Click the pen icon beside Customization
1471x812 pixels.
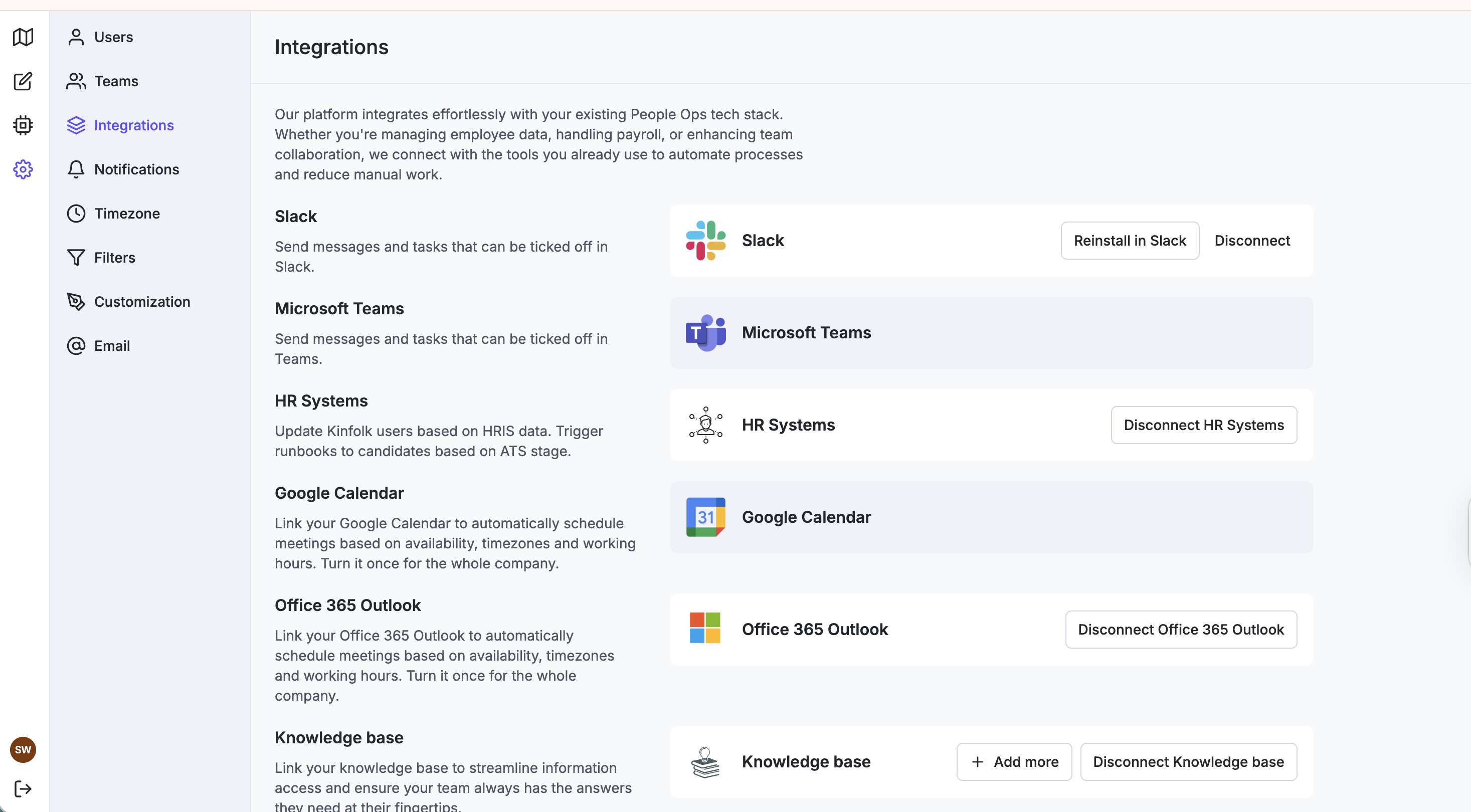(76, 302)
